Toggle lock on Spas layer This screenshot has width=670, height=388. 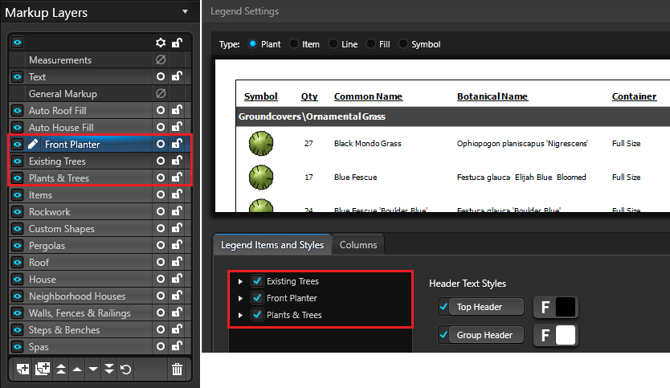[177, 347]
